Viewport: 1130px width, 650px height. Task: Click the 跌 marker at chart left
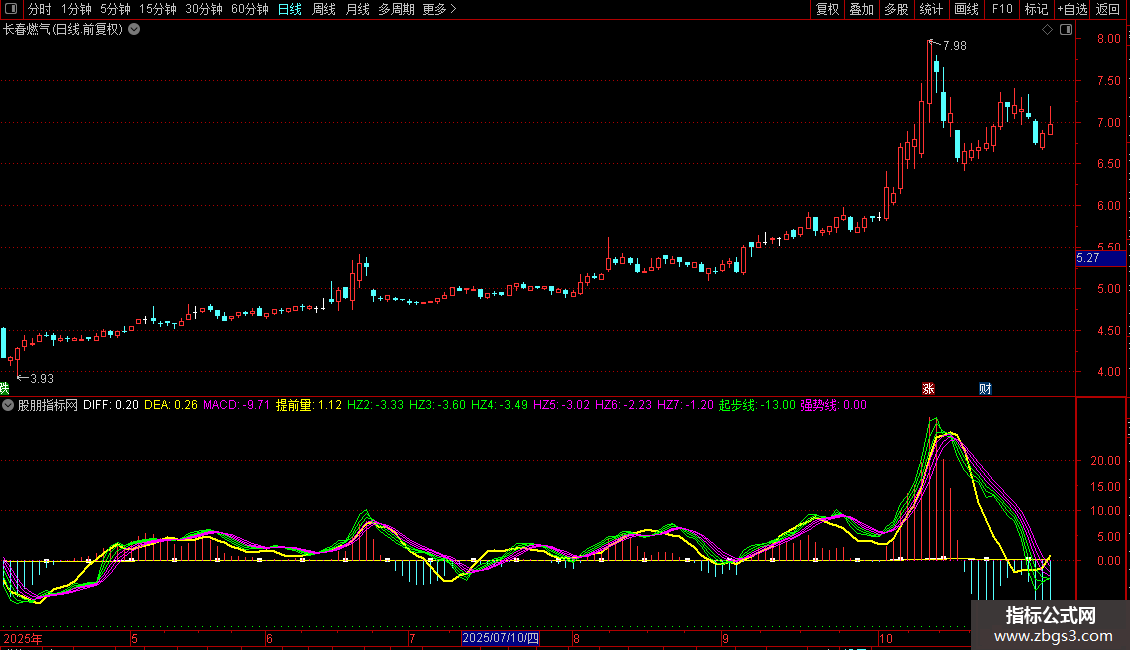pyautogui.click(x=4, y=389)
